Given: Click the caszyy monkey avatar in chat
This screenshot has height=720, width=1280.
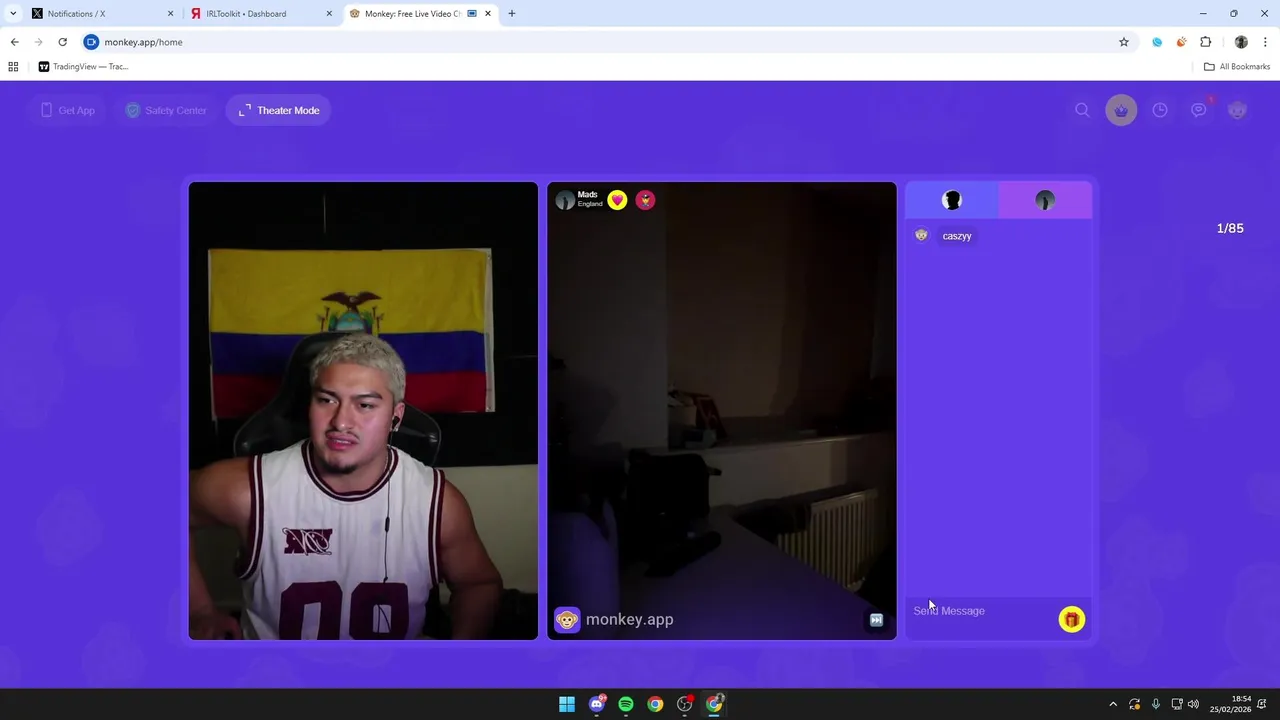Looking at the screenshot, I should click(x=922, y=236).
